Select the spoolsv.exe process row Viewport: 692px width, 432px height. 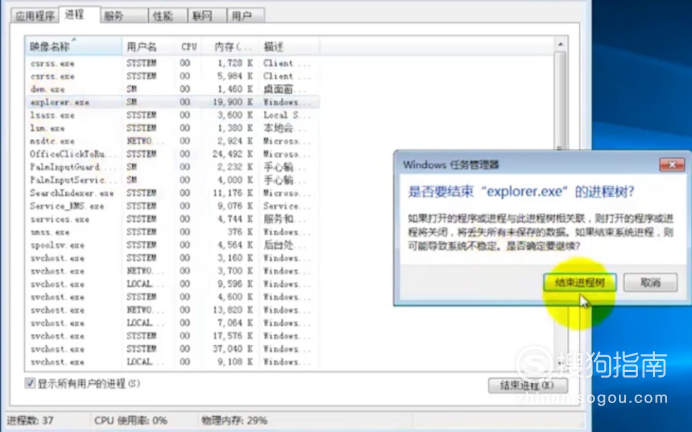coord(172,245)
